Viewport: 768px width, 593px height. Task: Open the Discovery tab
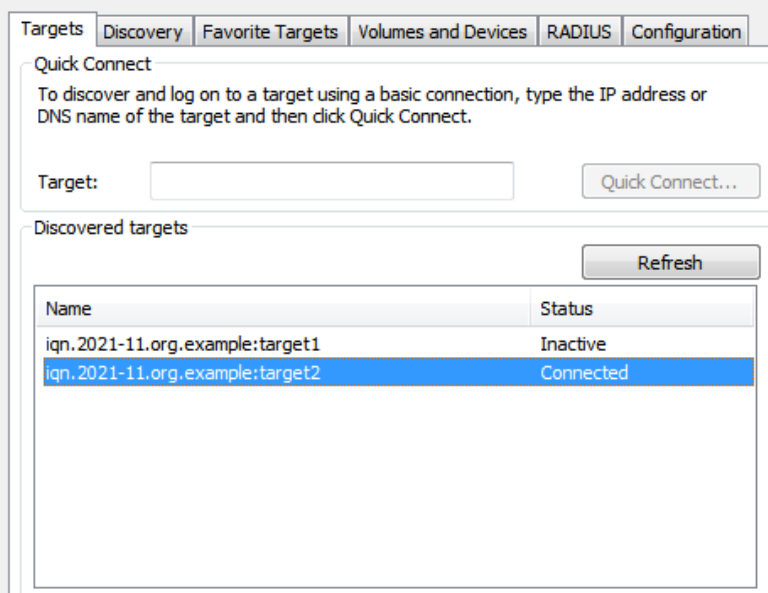pos(143,32)
